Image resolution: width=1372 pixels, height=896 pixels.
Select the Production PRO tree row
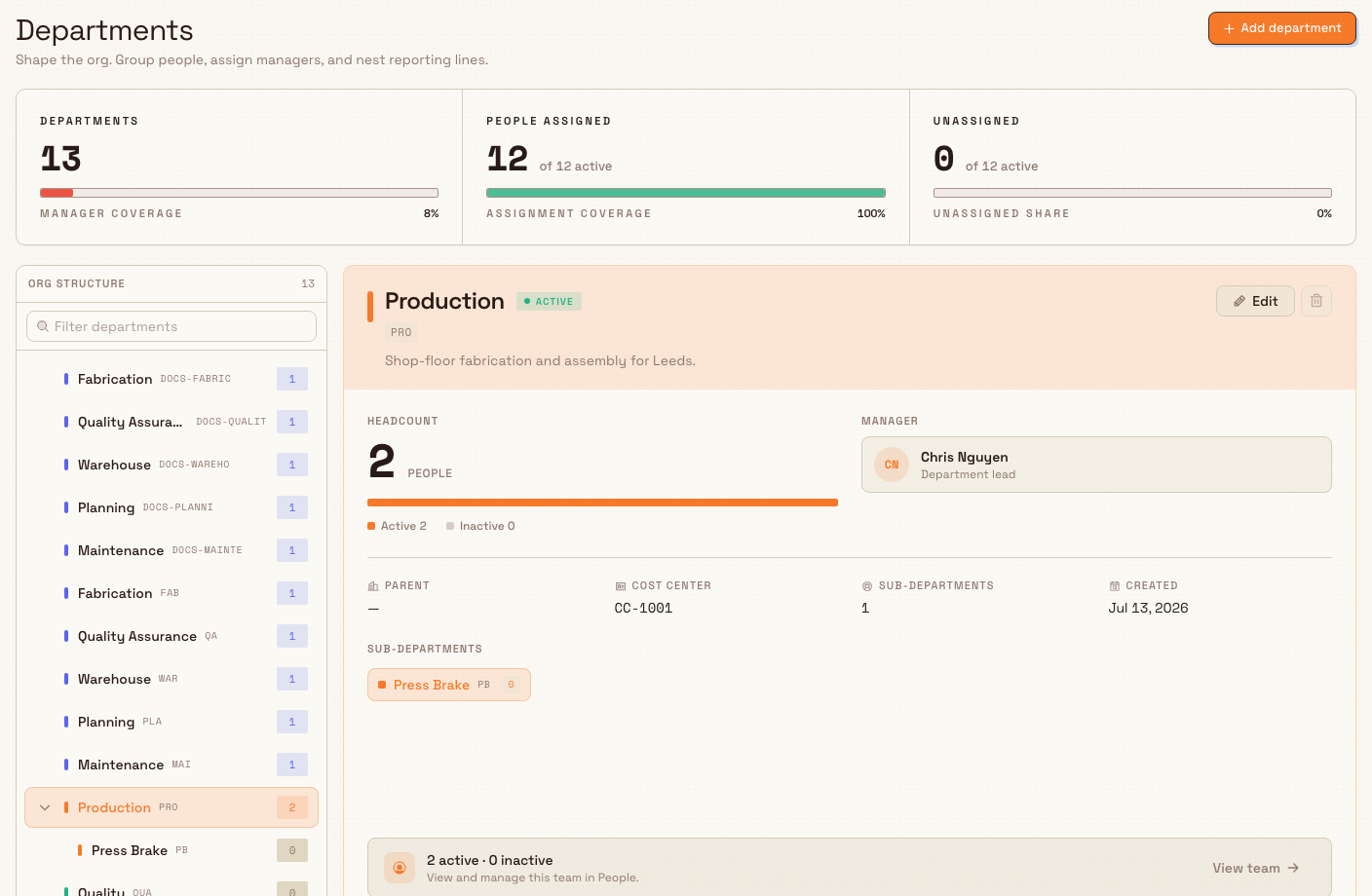tap(171, 807)
